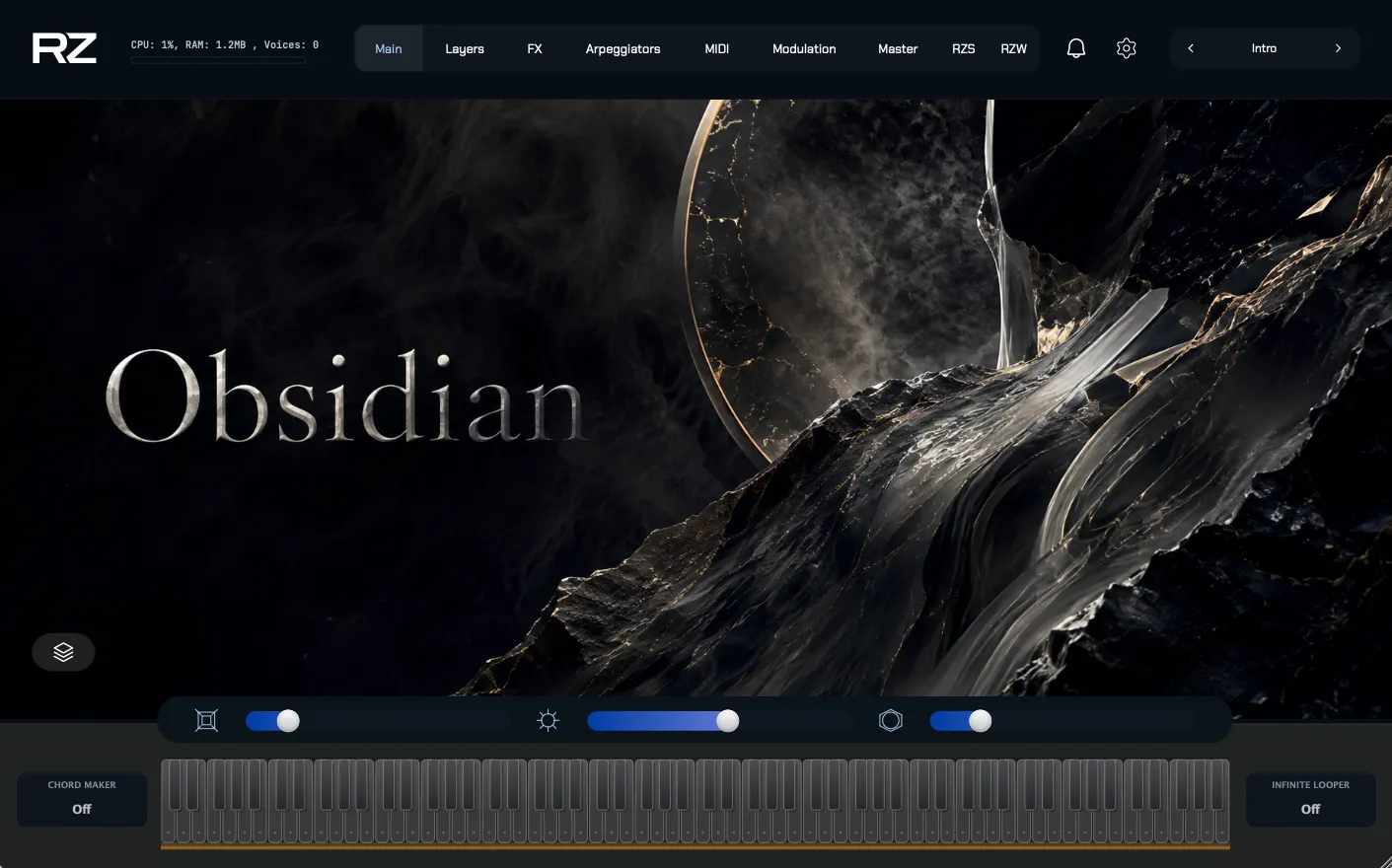Screen dimensions: 1392x868
Task: Open the Layers tab
Action: pos(465,48)
